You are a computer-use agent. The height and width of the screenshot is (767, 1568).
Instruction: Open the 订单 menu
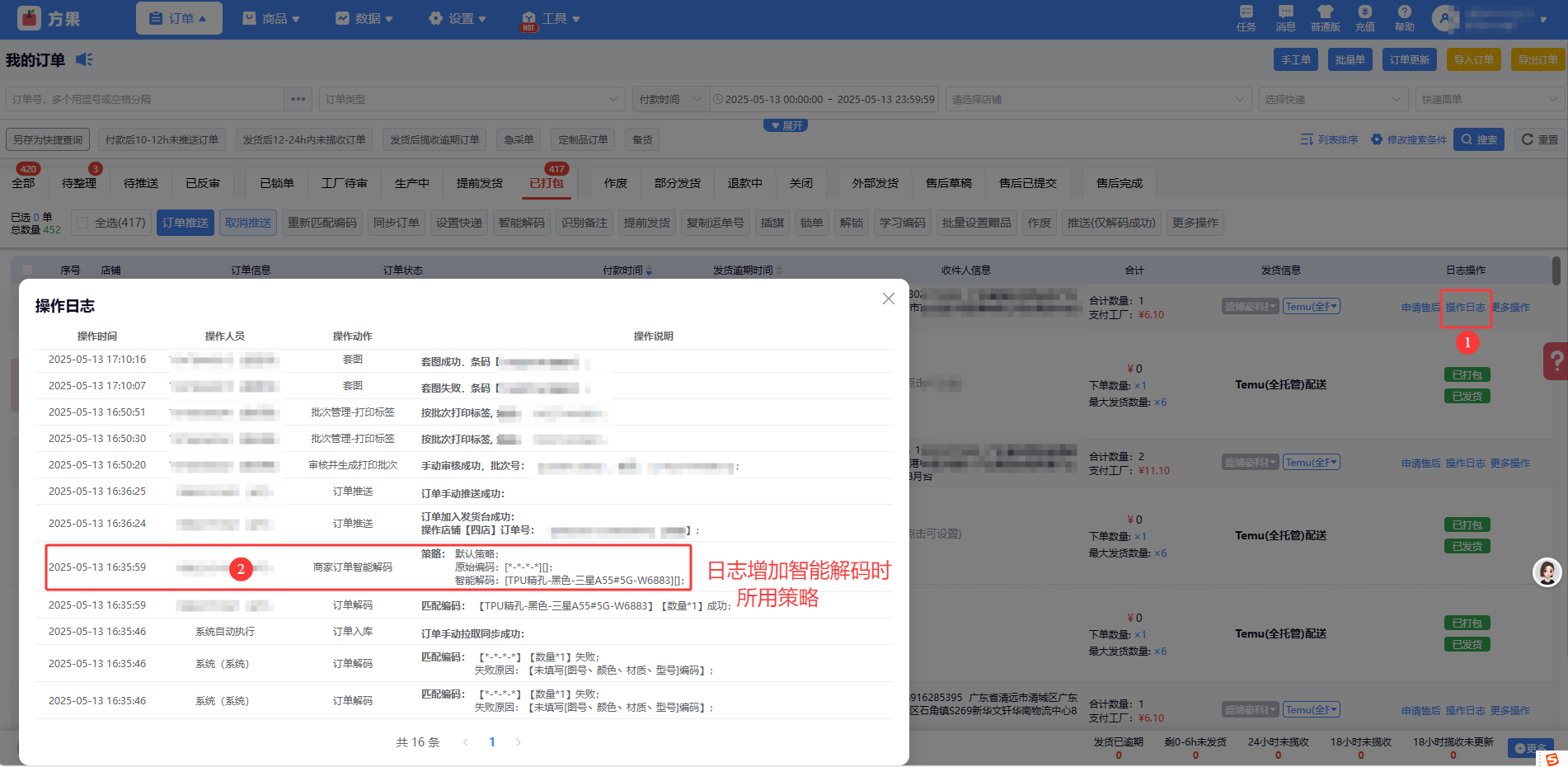click(x=179, y=18)
